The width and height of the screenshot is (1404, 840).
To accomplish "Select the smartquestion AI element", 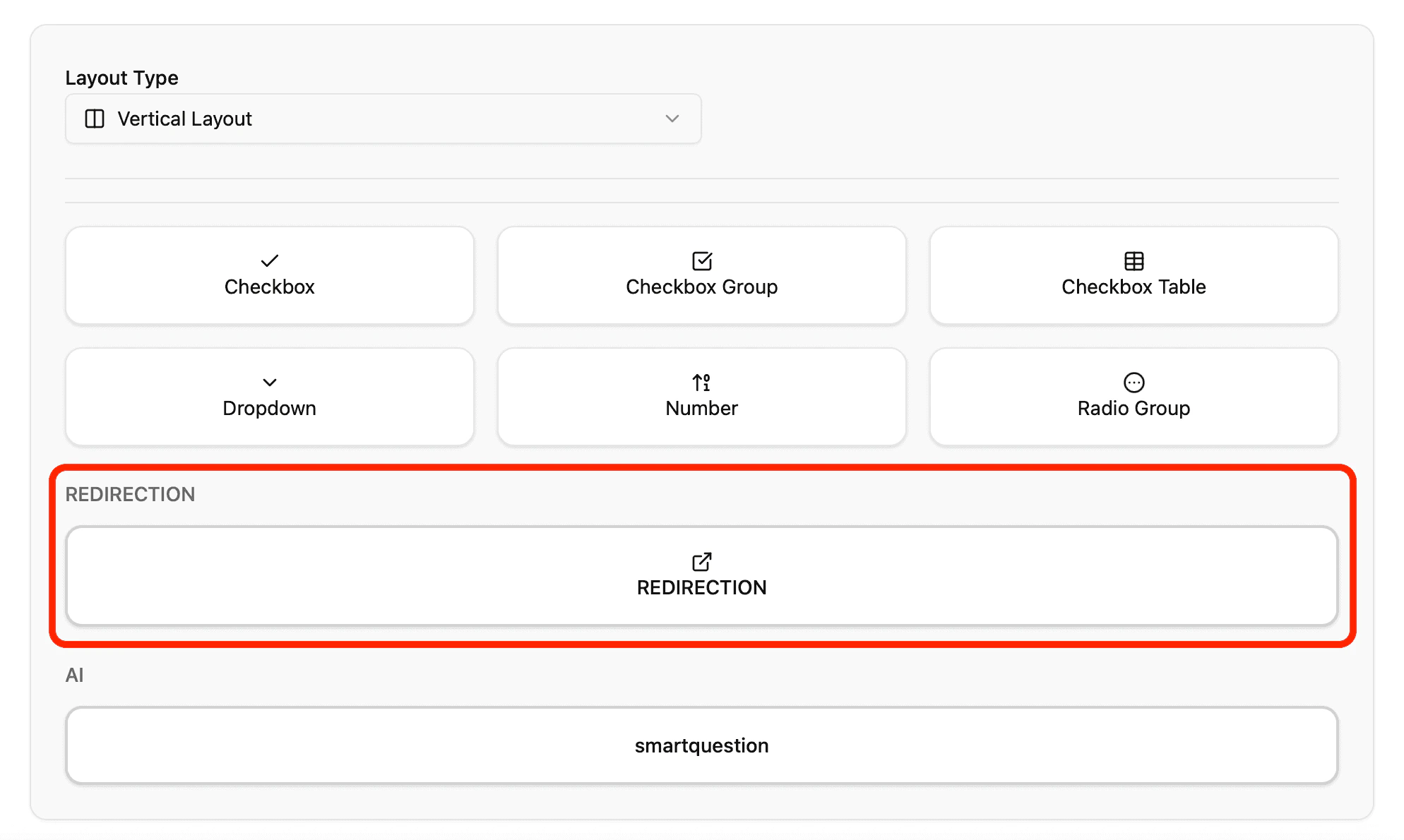I will click(x=701, y=745).
